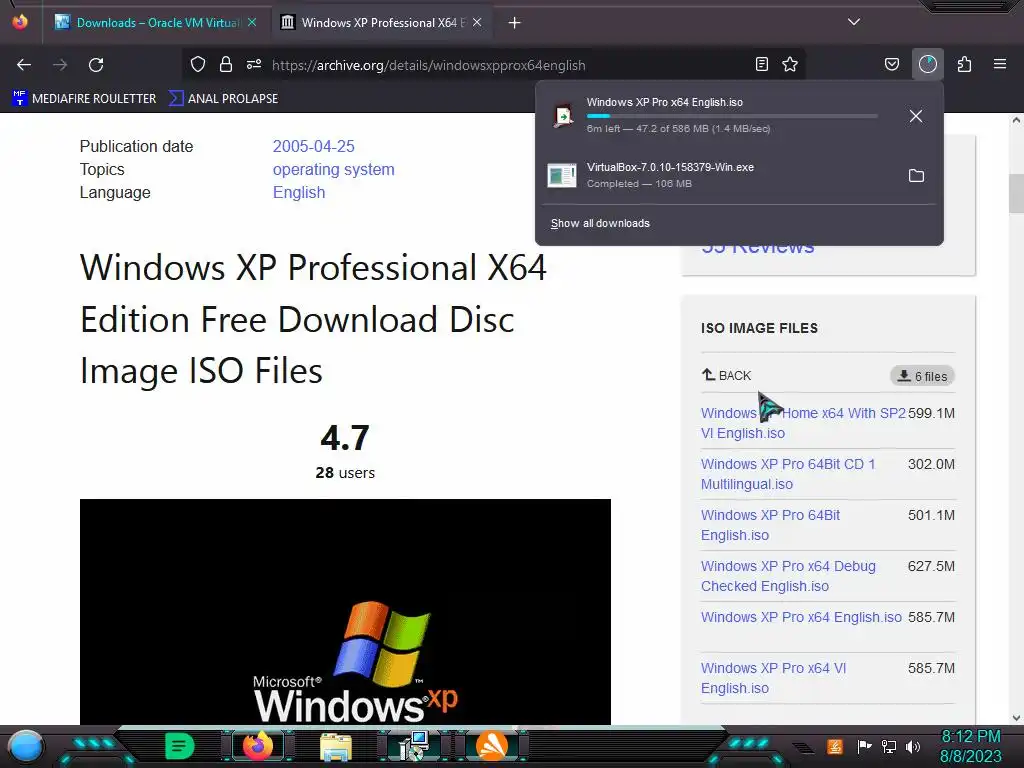The width and height of the screenshot is (1024, 768).
Task: Click the Firefox logo at window top left
Action: pyautogui.click(x=20, y=22)
